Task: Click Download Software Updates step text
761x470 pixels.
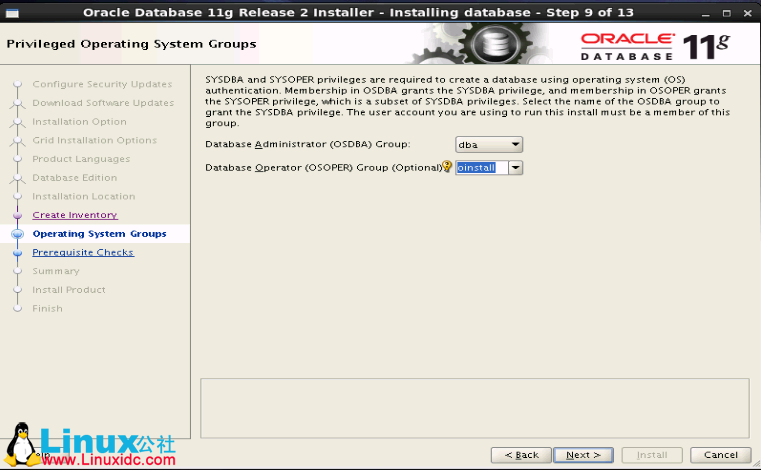Action: (103, 103)
